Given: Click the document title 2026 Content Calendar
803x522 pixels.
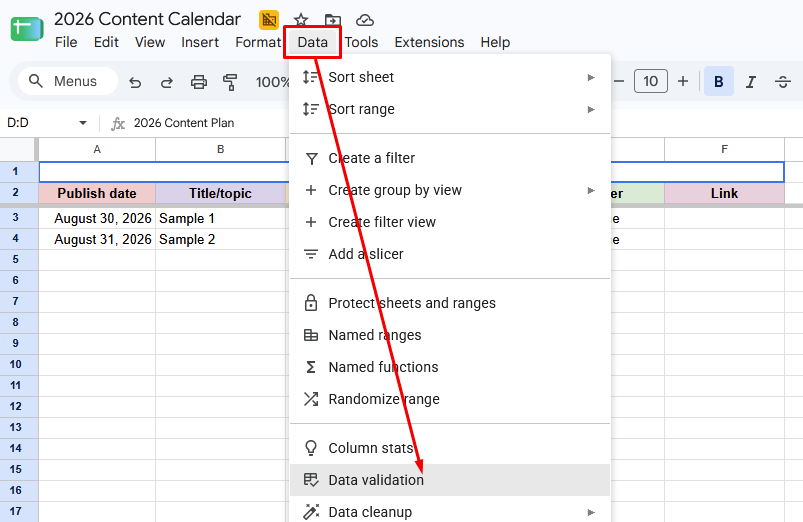Looking at the screenshot, I should click(147, 19).
